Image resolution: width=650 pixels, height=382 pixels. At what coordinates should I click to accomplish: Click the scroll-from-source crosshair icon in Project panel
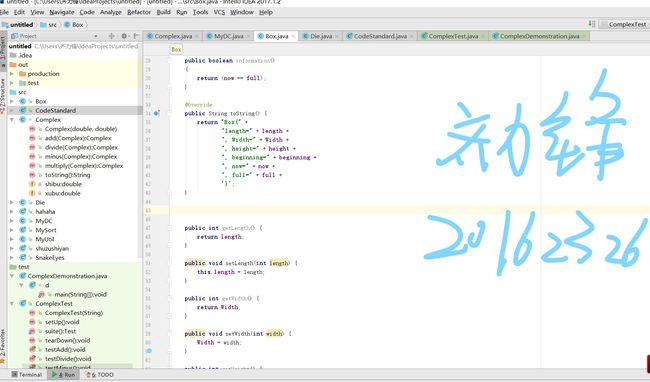pyautogui.click(x=112, y=36)
